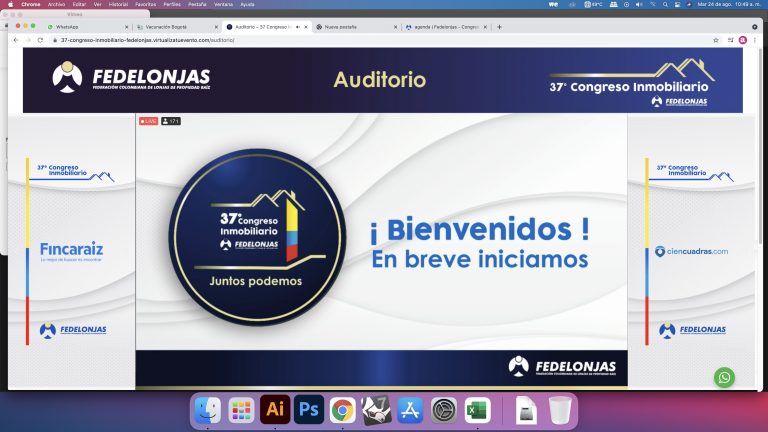This screenshot has width=768, height=432.
Task: Open volume control in menu bar
Action: (639, 4)
